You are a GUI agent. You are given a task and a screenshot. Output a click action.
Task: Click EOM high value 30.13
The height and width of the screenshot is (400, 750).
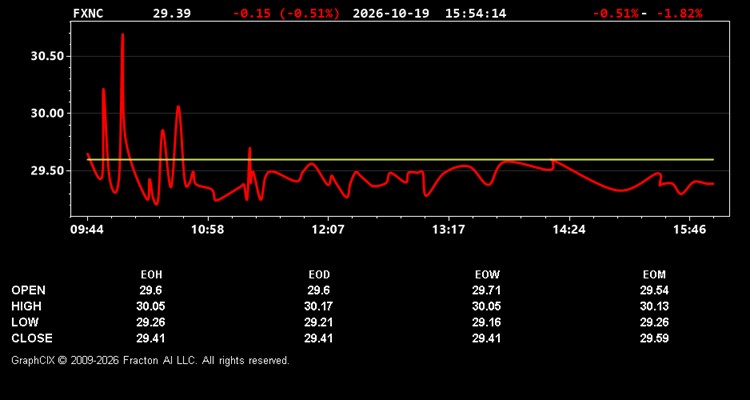[x=654, y=306]
